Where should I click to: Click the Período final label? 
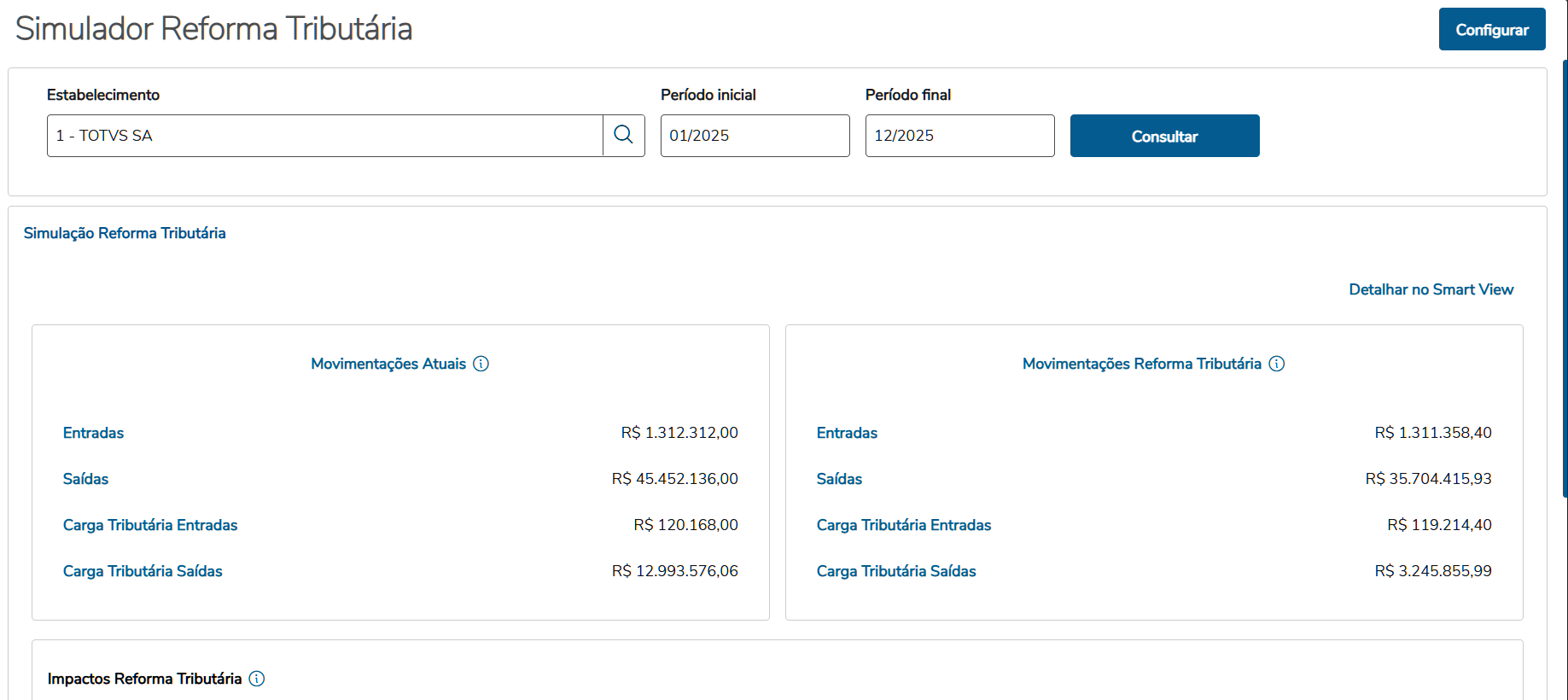coord(908,95)
